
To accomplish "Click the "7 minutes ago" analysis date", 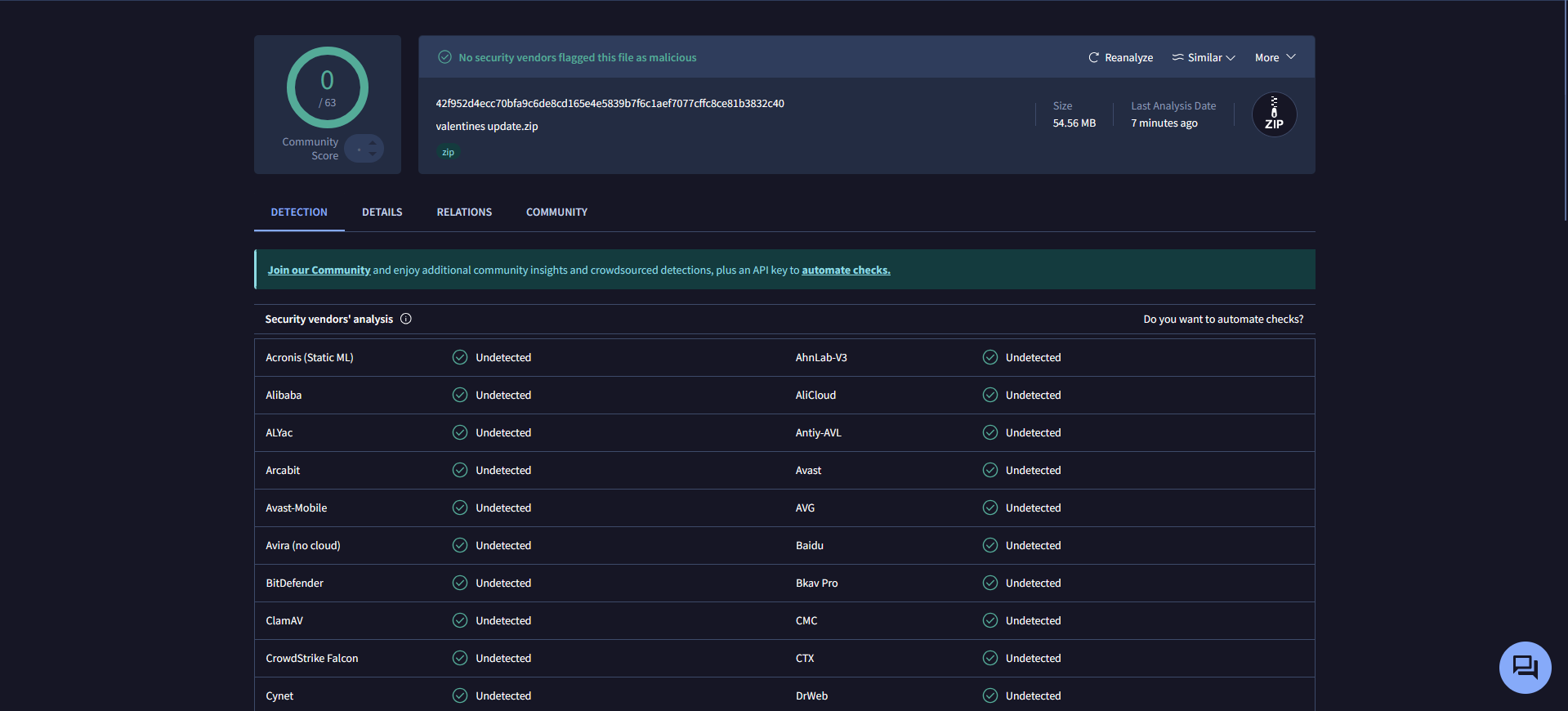I will (x=1164, y=123).
